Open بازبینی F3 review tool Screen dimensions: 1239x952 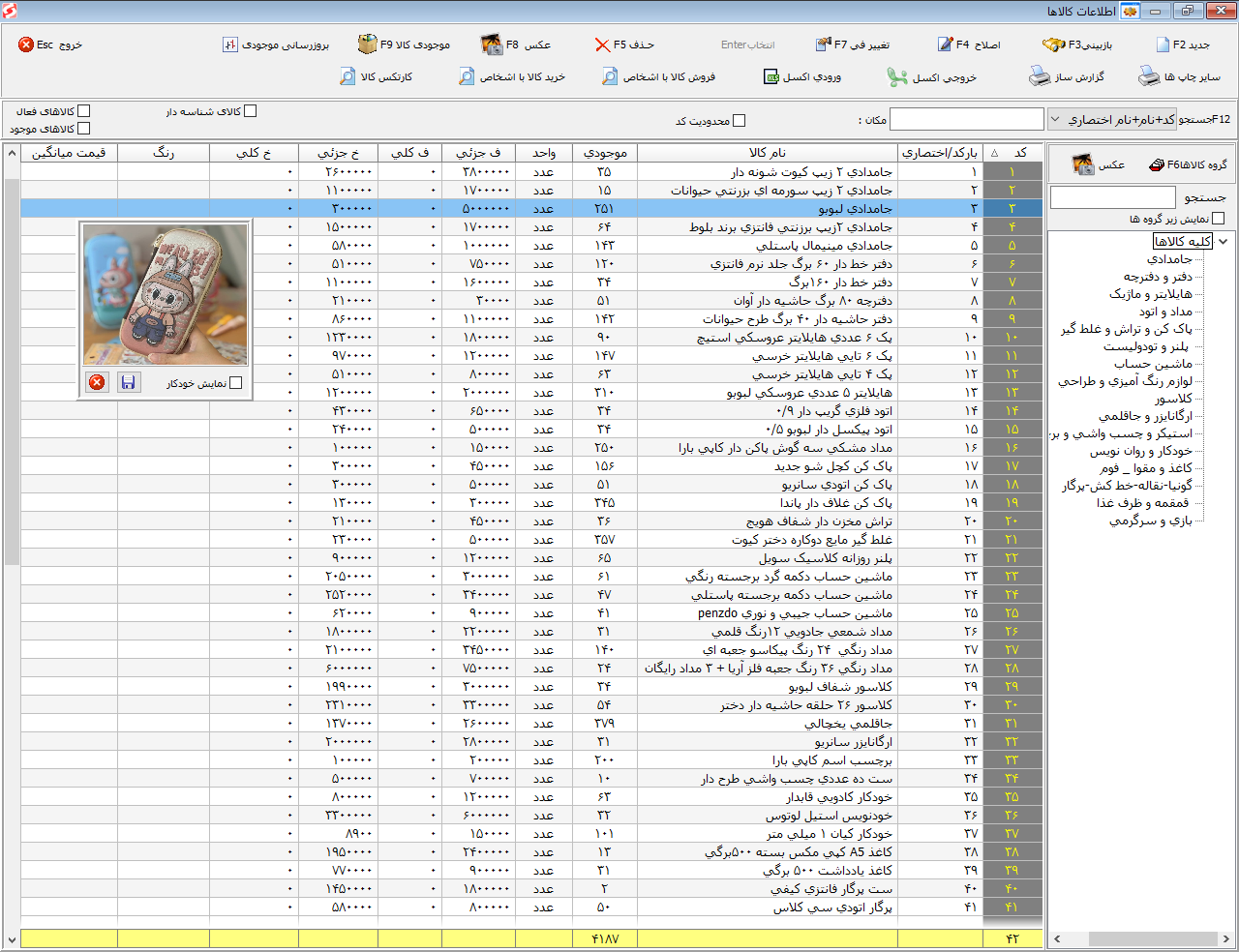(x=1077, y=45)
